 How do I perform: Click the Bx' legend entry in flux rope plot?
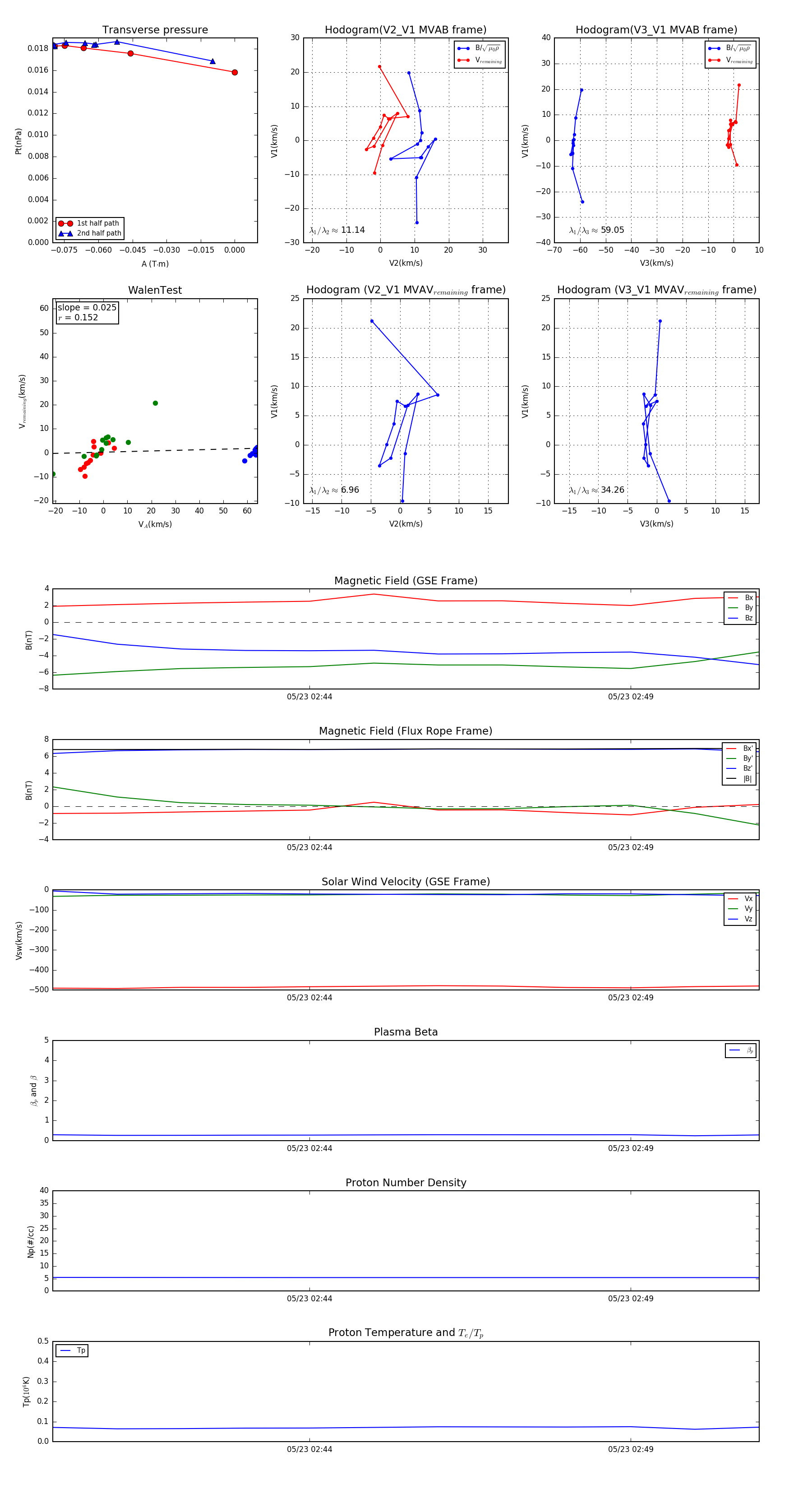(740, 748)
